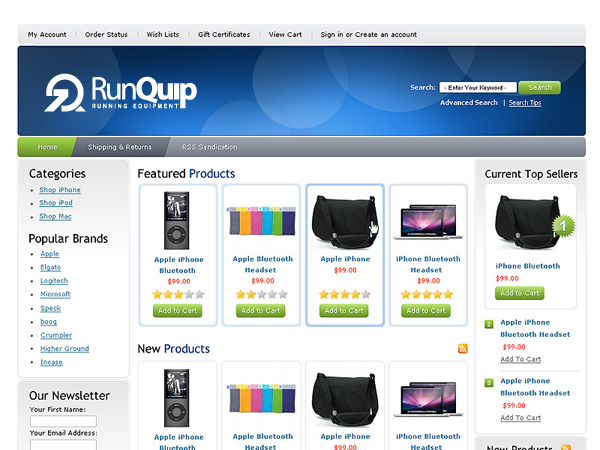Open number 2 Apple iPhone Bluetooth Headset

point(535,328)
